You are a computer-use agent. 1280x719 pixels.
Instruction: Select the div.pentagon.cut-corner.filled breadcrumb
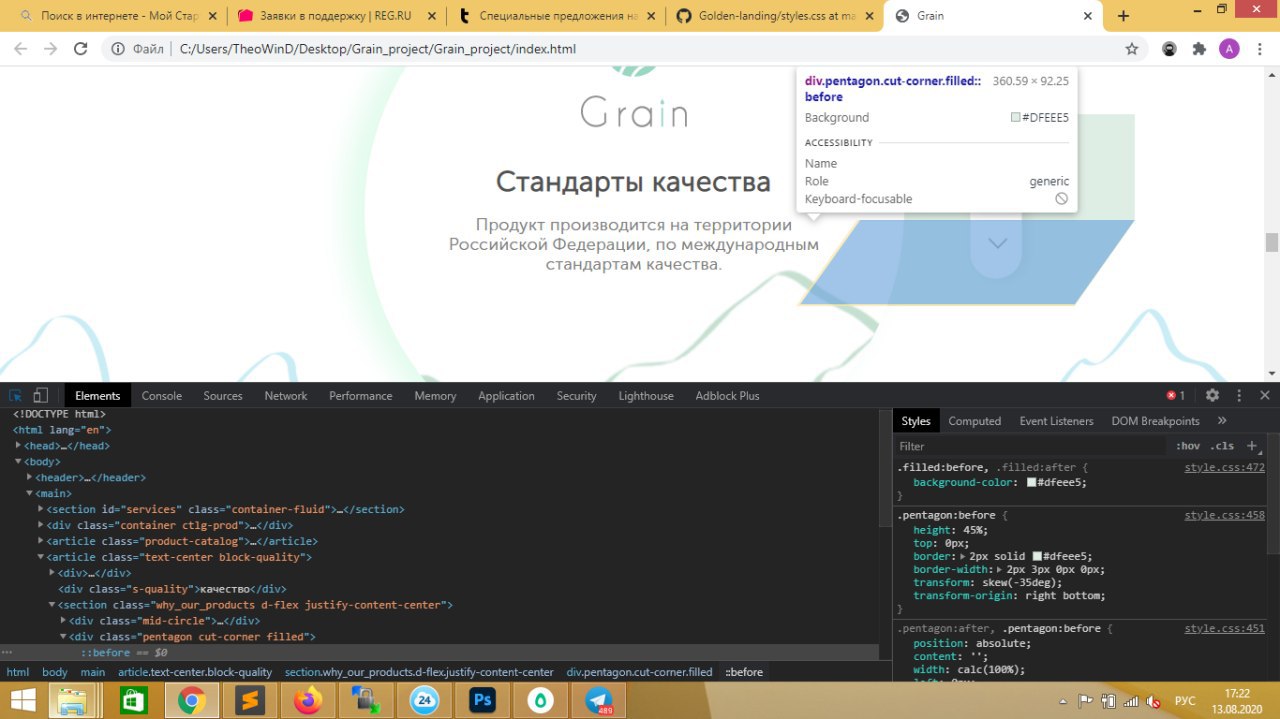point(640,672)
